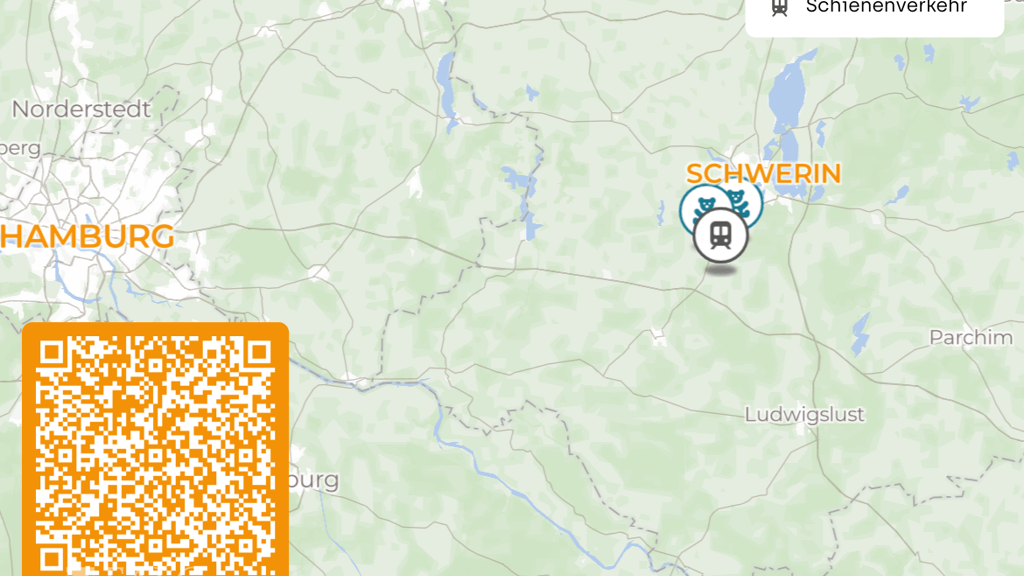
Task: Click the partially hidden "burg" town label
Action: (313, 480)
